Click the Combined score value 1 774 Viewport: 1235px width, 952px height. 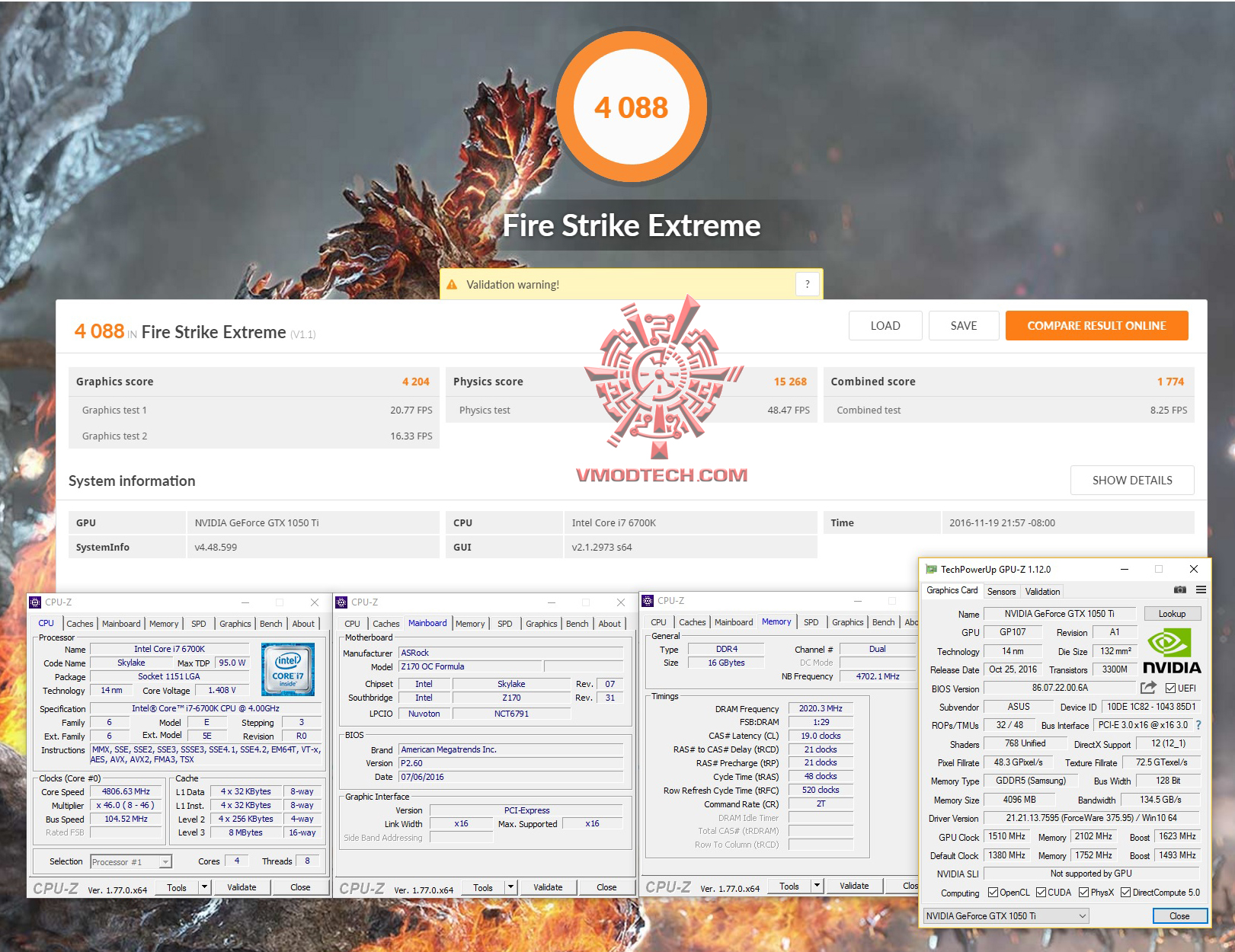[x=1170, y=382]
